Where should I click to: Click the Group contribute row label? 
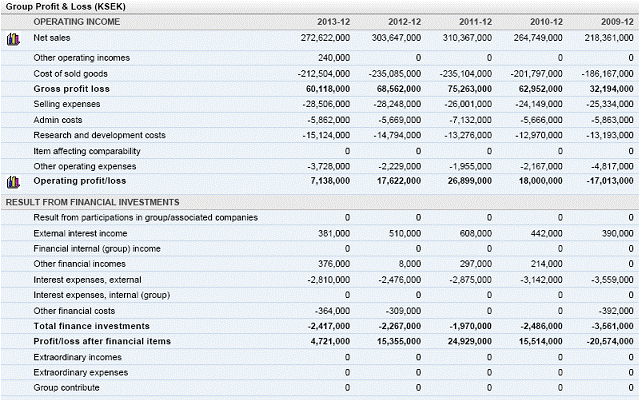click(x=66, y=387)
